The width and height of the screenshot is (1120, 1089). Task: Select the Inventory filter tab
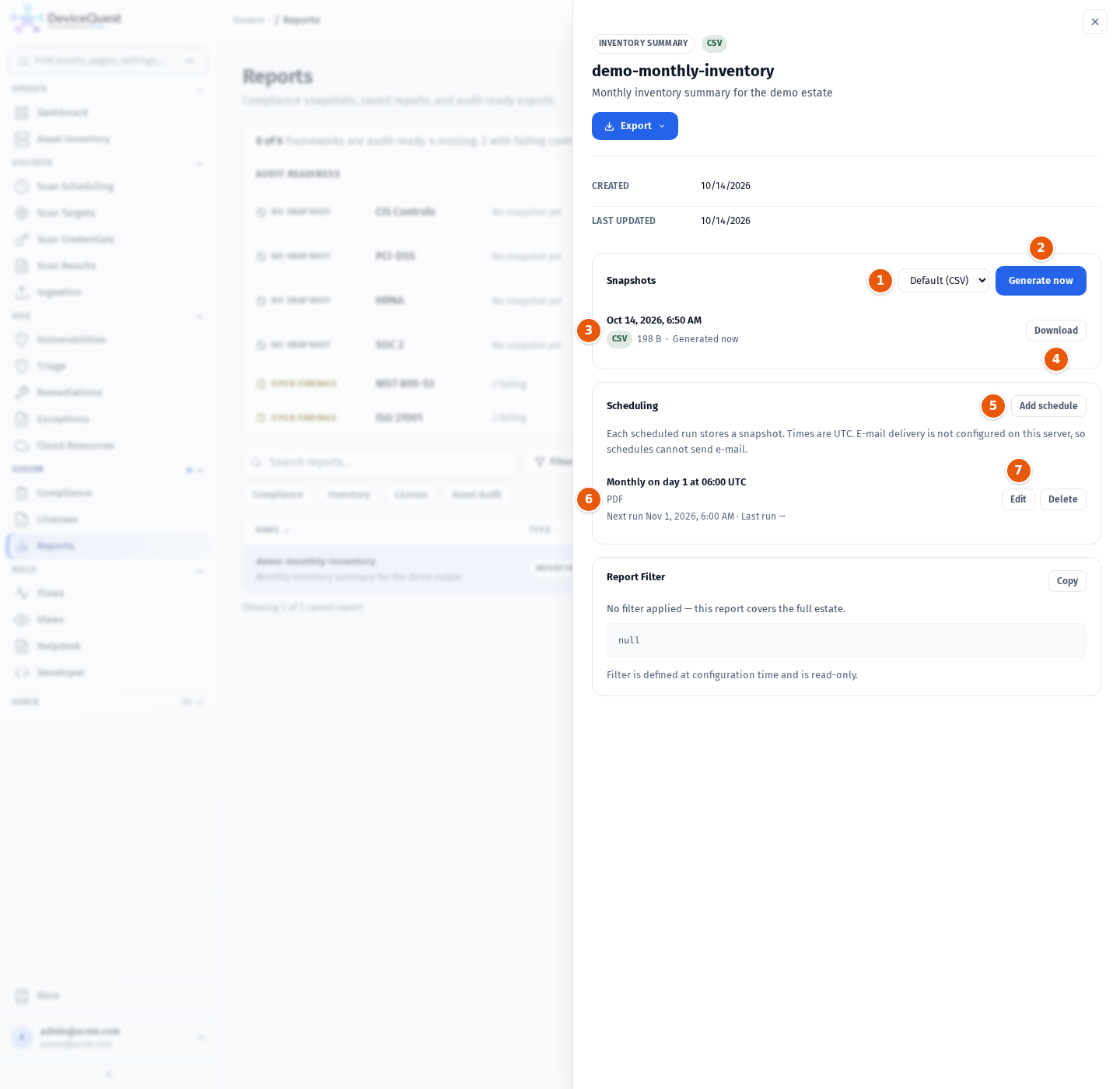click(348, 495)
